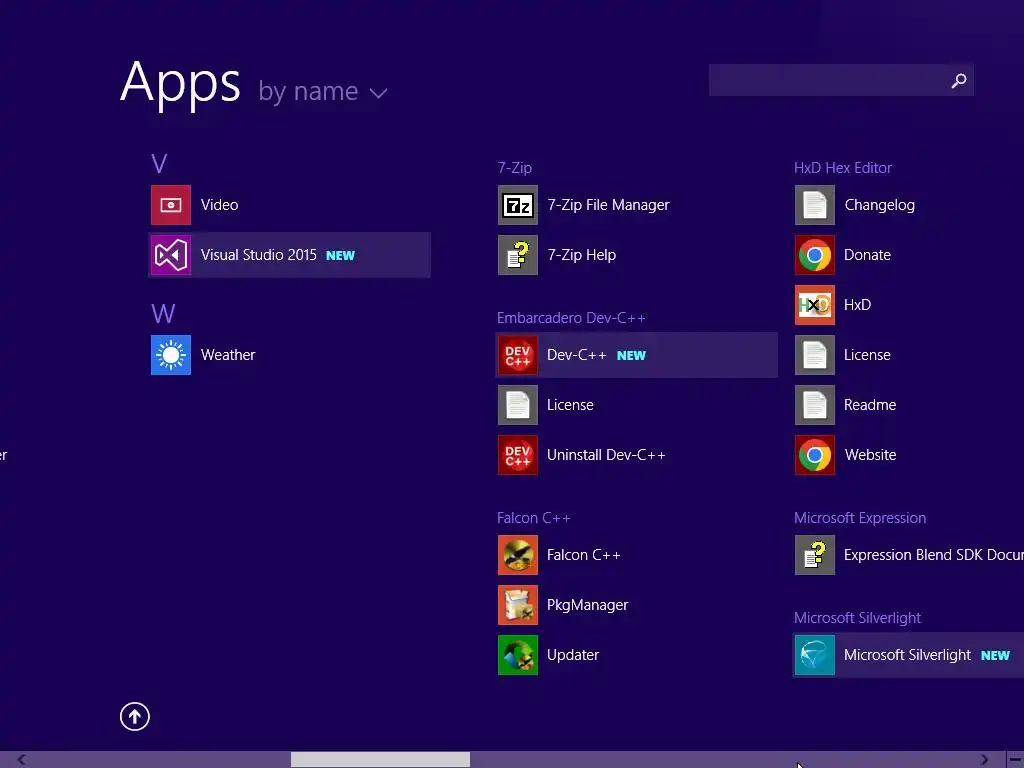Click the 'Uninstall Dev-C++' label text
The width and height of the screenshot is (1024, 768).
point(606,455)
